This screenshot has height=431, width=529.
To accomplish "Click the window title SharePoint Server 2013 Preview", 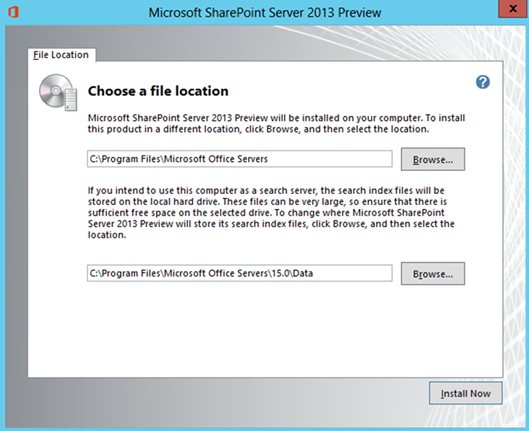I will (x=265, y=12).
